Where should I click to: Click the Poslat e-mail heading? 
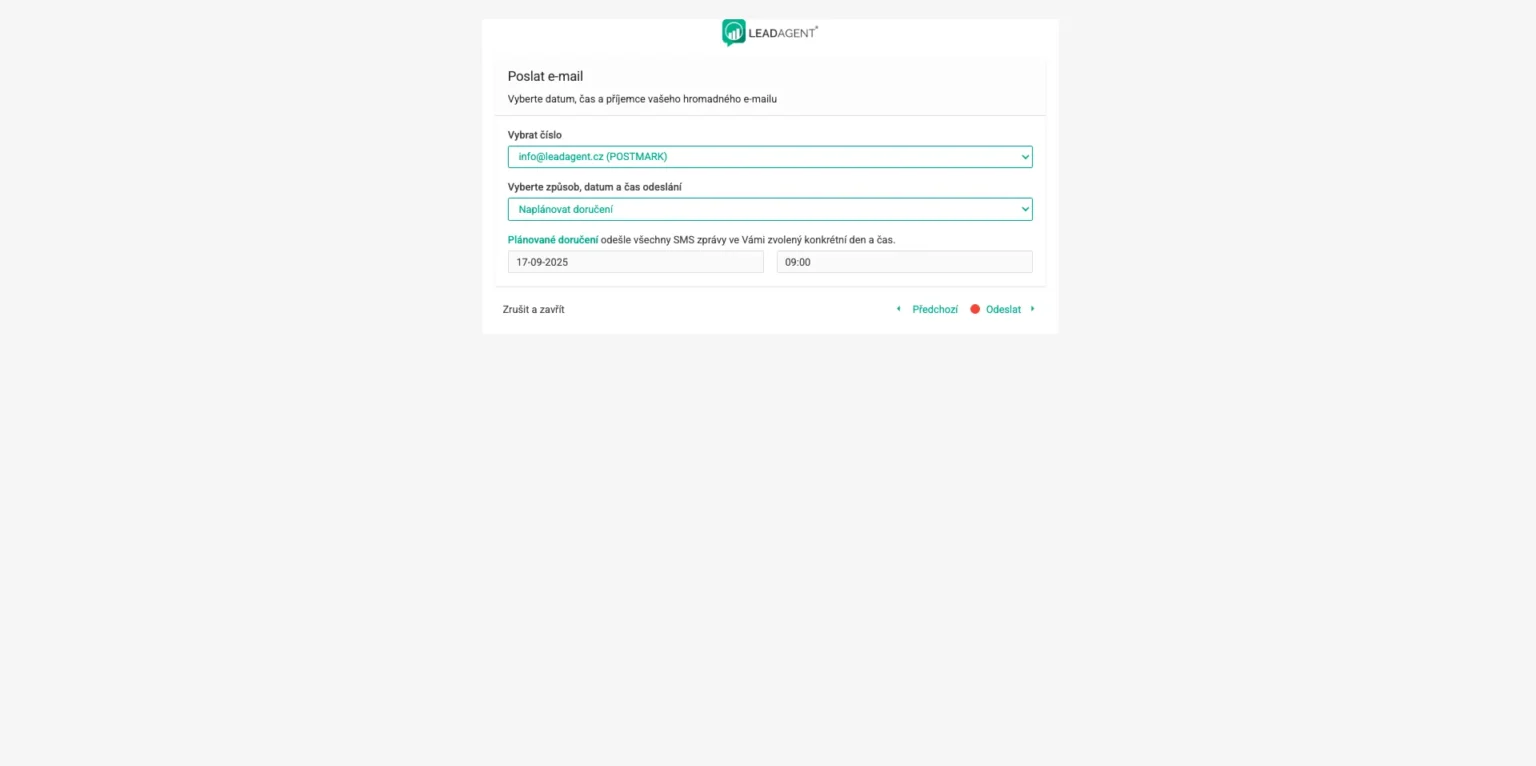[545, 76]
